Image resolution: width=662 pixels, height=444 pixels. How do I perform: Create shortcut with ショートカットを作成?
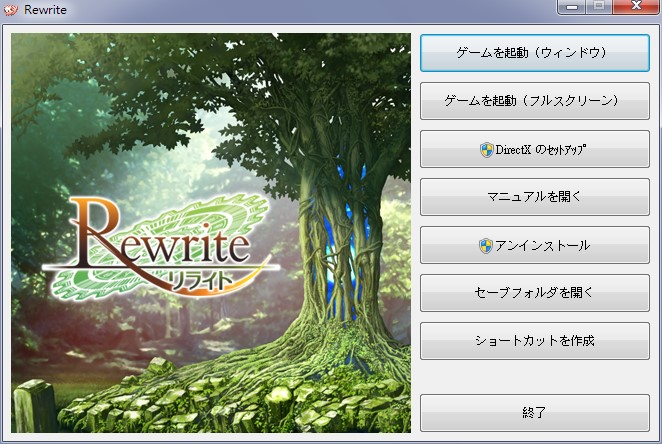pos(534,341)
